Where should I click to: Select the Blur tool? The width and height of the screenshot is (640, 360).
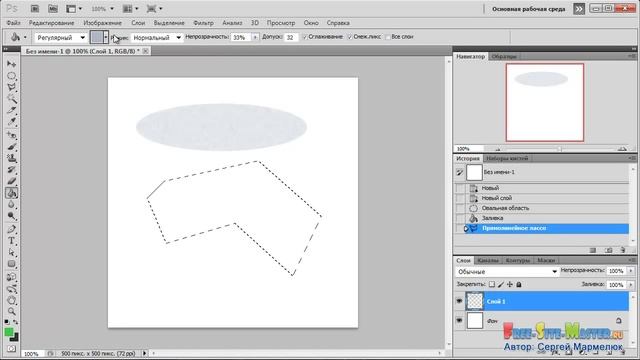pos(11,204)
